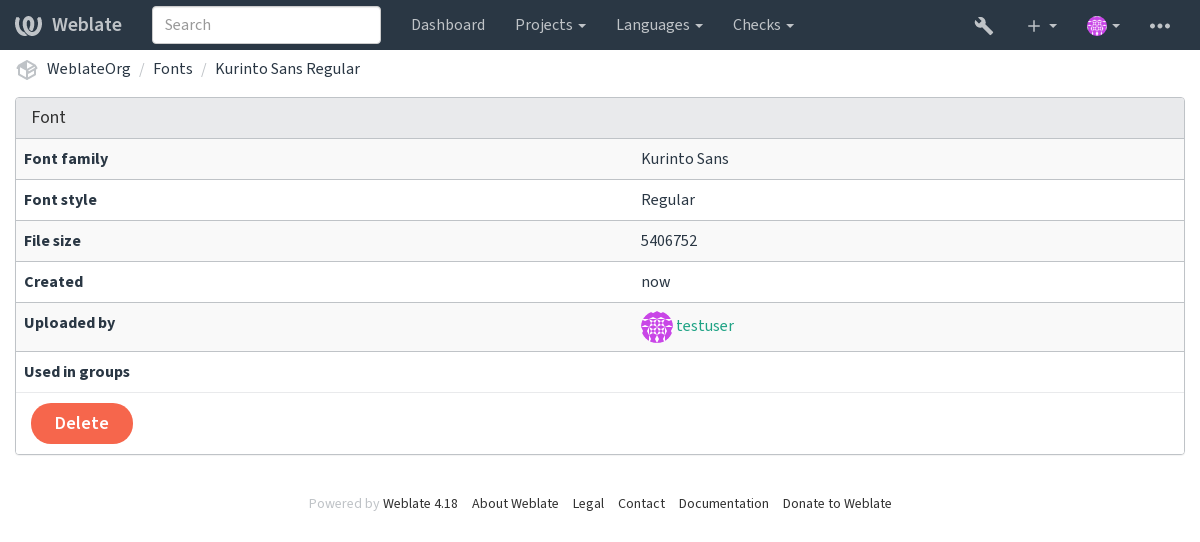Viewport: 1200px width, 542px height.
Task: Open the user avatar menu in navbar
Action: [x=1104, y=25]
